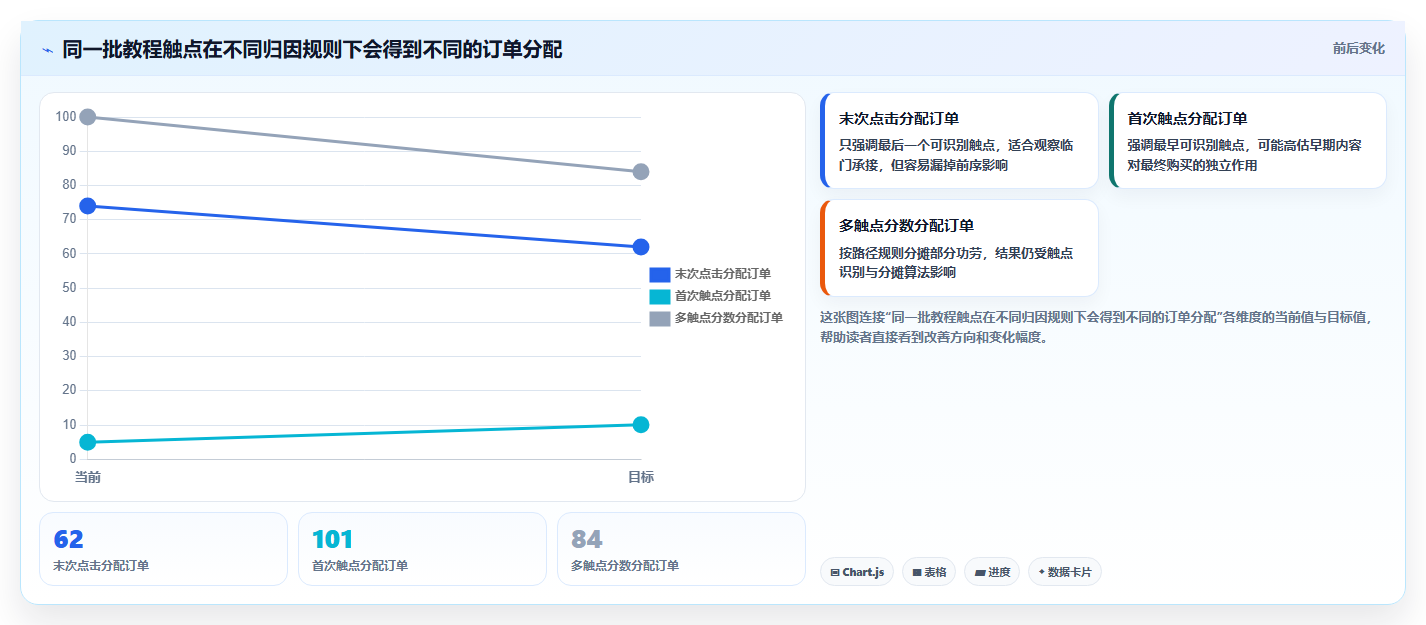The image size is (1426, 625).
Task: Select the 多触点分数分配订单 description card
Action: tap(959, 248)
